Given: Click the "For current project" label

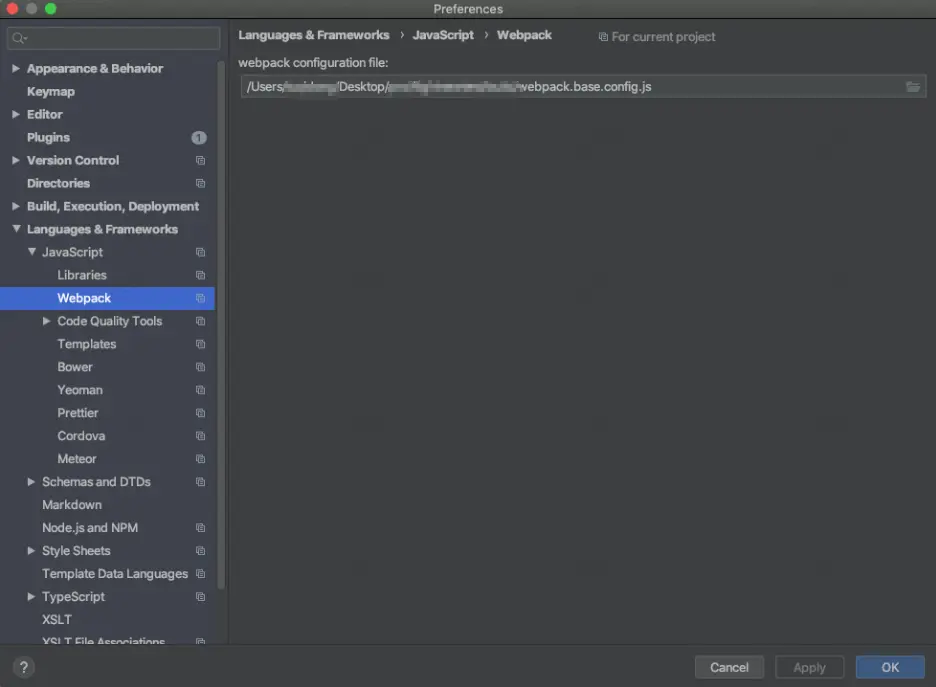Looking at the screenshot, I should 663,37.
